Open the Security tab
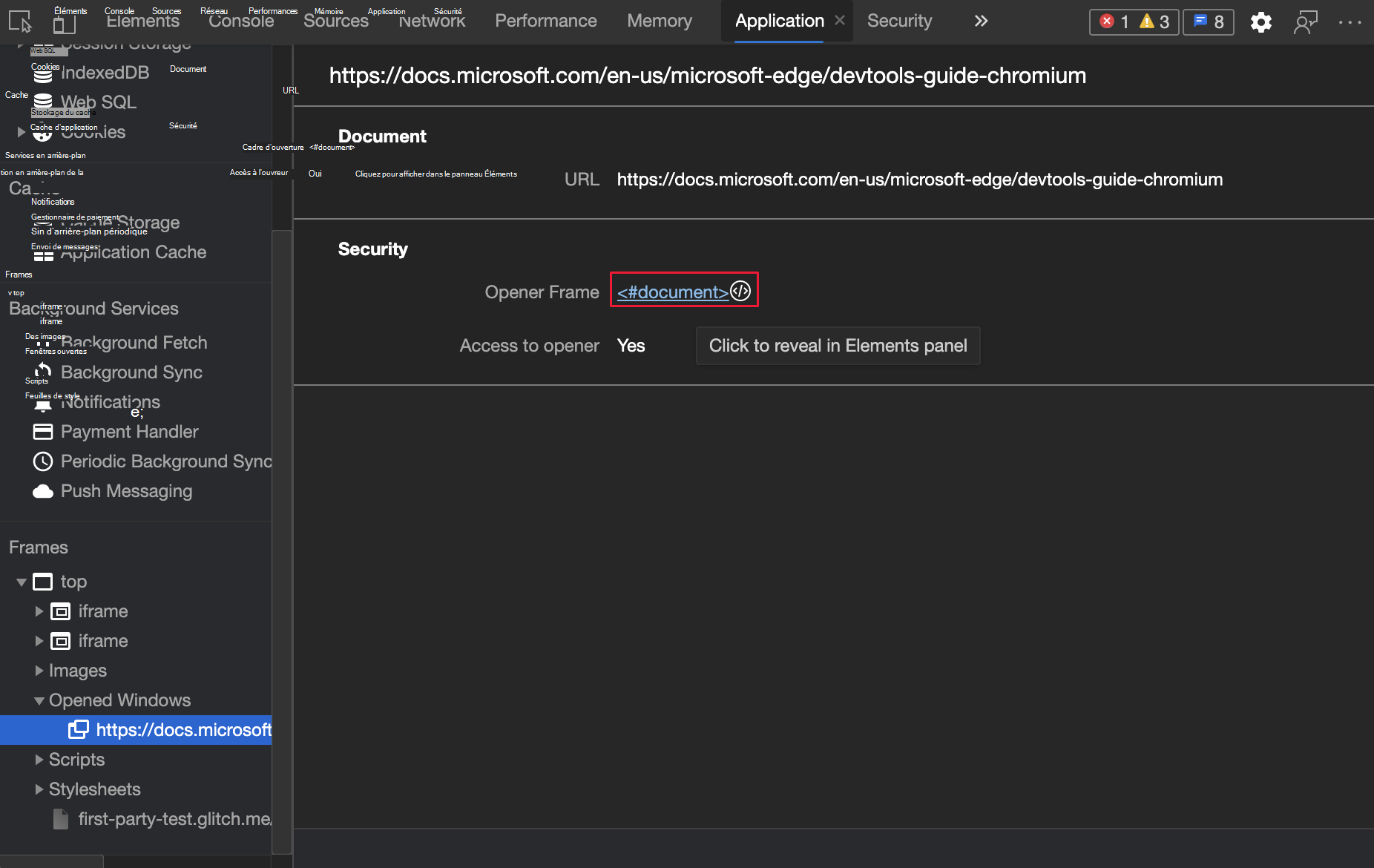1374x868 pixels. click(899, 21)
